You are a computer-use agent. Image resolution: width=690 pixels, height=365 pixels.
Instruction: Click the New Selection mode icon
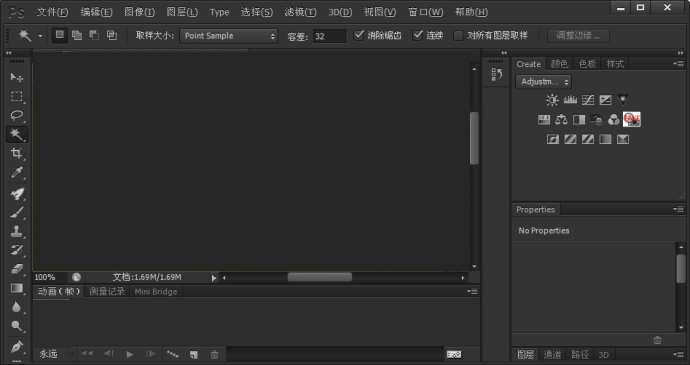click(60, 35)
